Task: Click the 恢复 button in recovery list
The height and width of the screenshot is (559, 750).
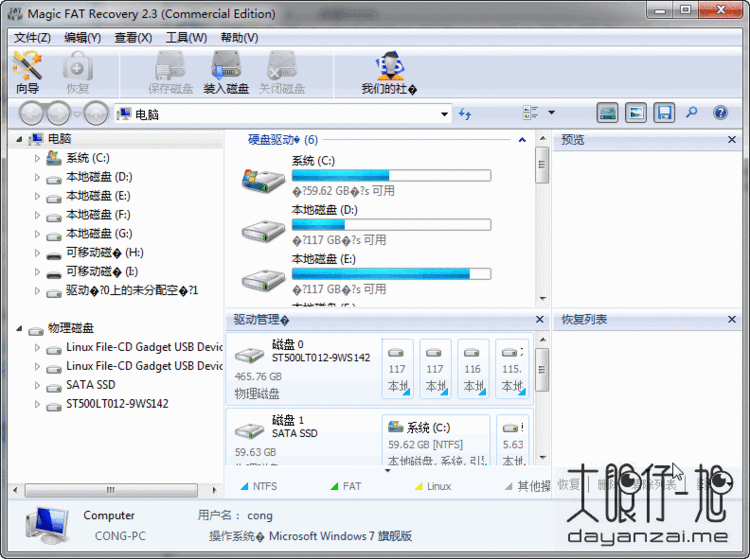Action: pyautogui.click(x=569, y=485)
